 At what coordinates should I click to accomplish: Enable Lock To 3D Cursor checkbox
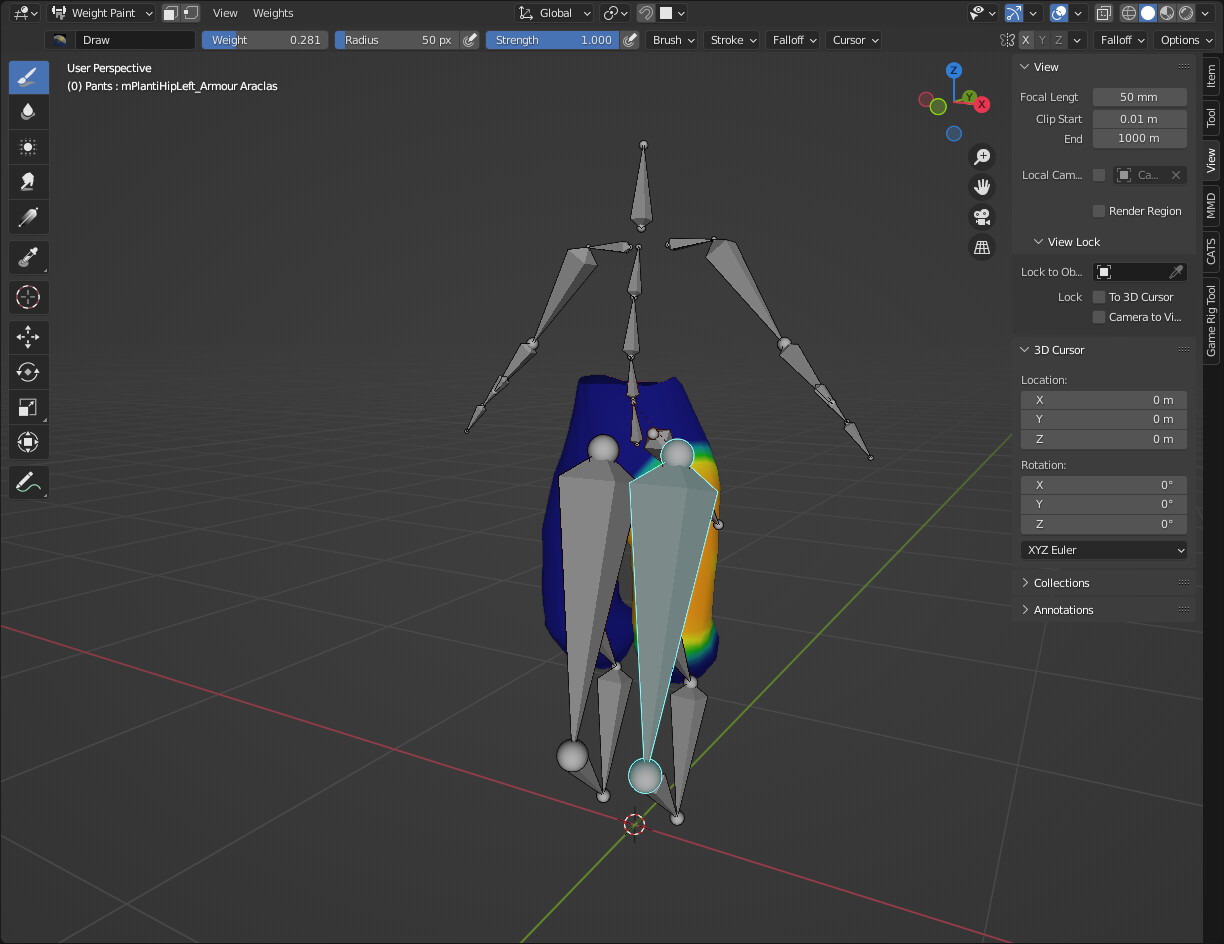click(x=1099, y=297)
